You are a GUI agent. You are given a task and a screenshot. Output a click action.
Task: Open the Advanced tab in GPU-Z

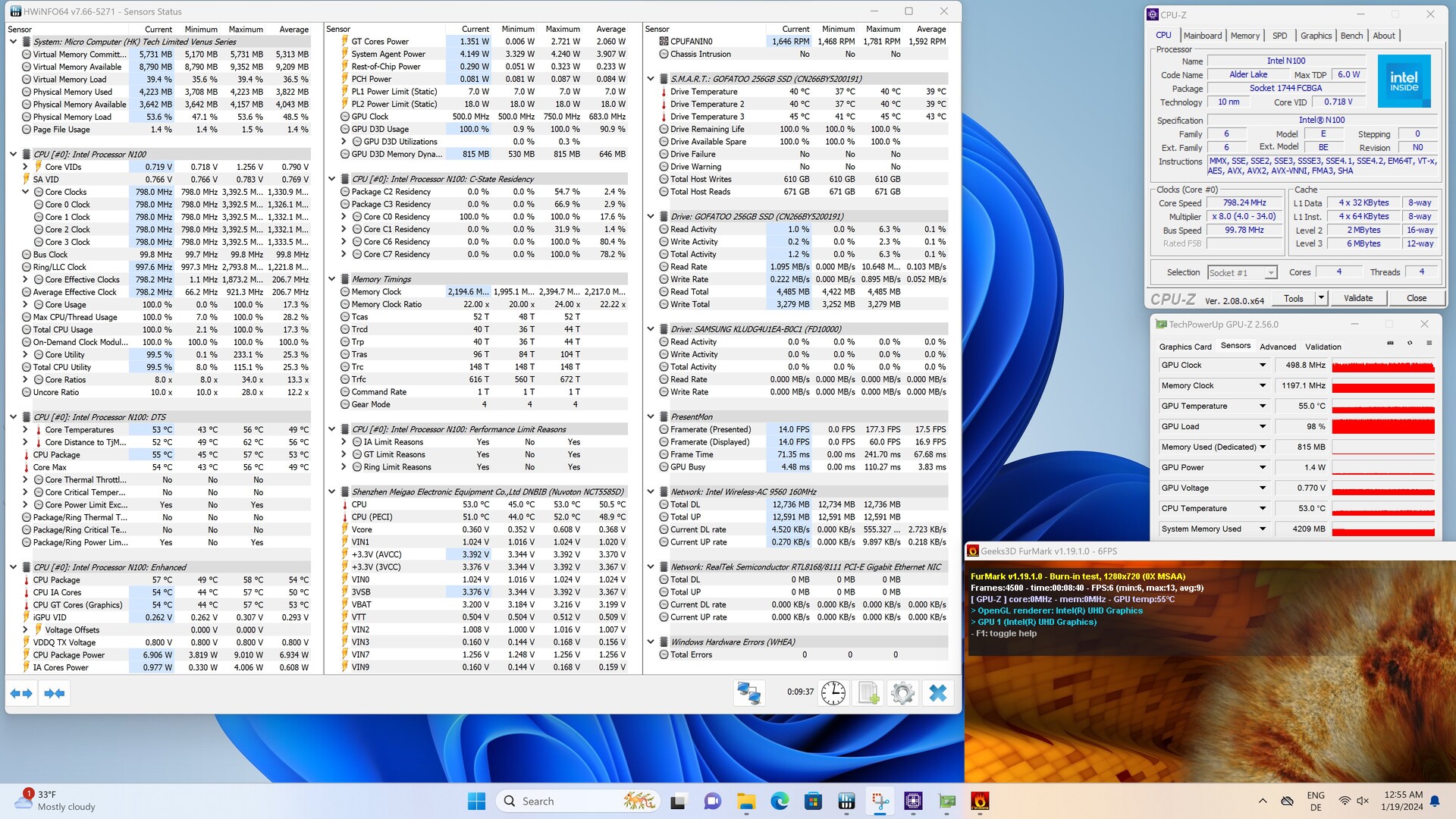coord(1278,347)
